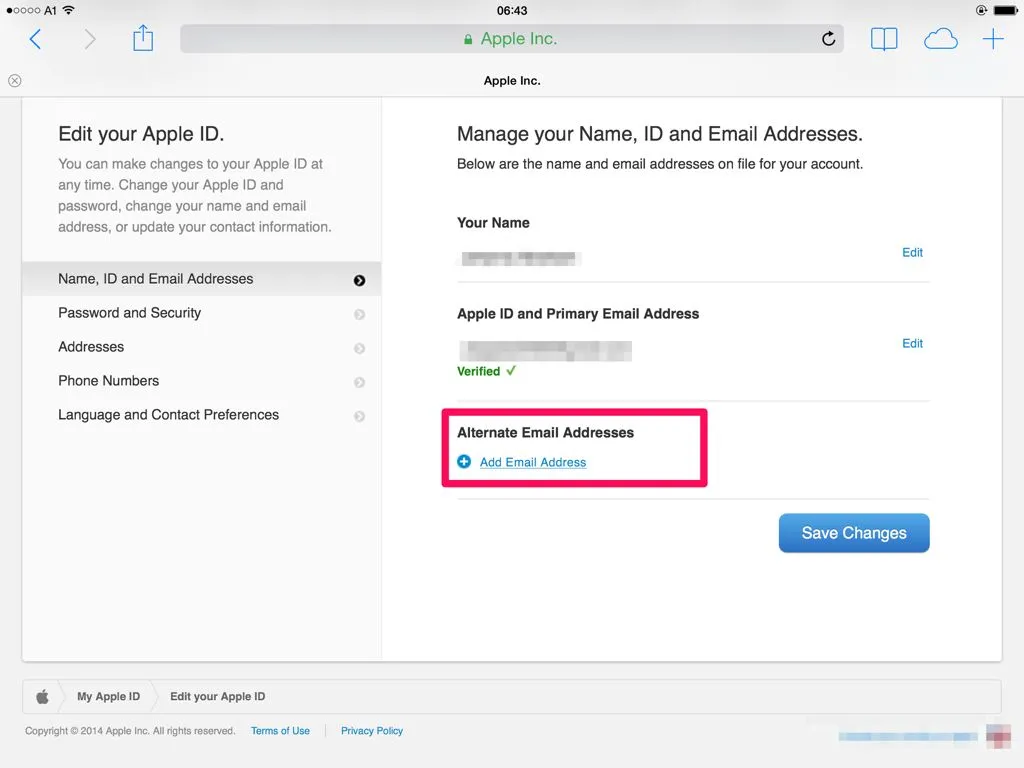Click the blue plus icon for adding email
Screen dimensions: 1024x768
point(464,462)
